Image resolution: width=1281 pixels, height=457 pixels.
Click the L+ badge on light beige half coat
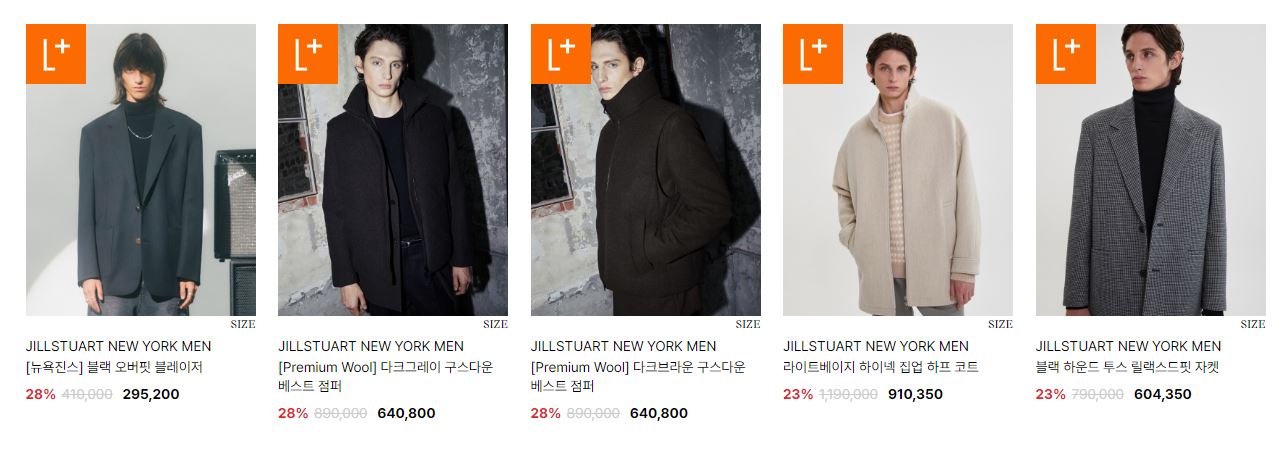coord(813,54)
